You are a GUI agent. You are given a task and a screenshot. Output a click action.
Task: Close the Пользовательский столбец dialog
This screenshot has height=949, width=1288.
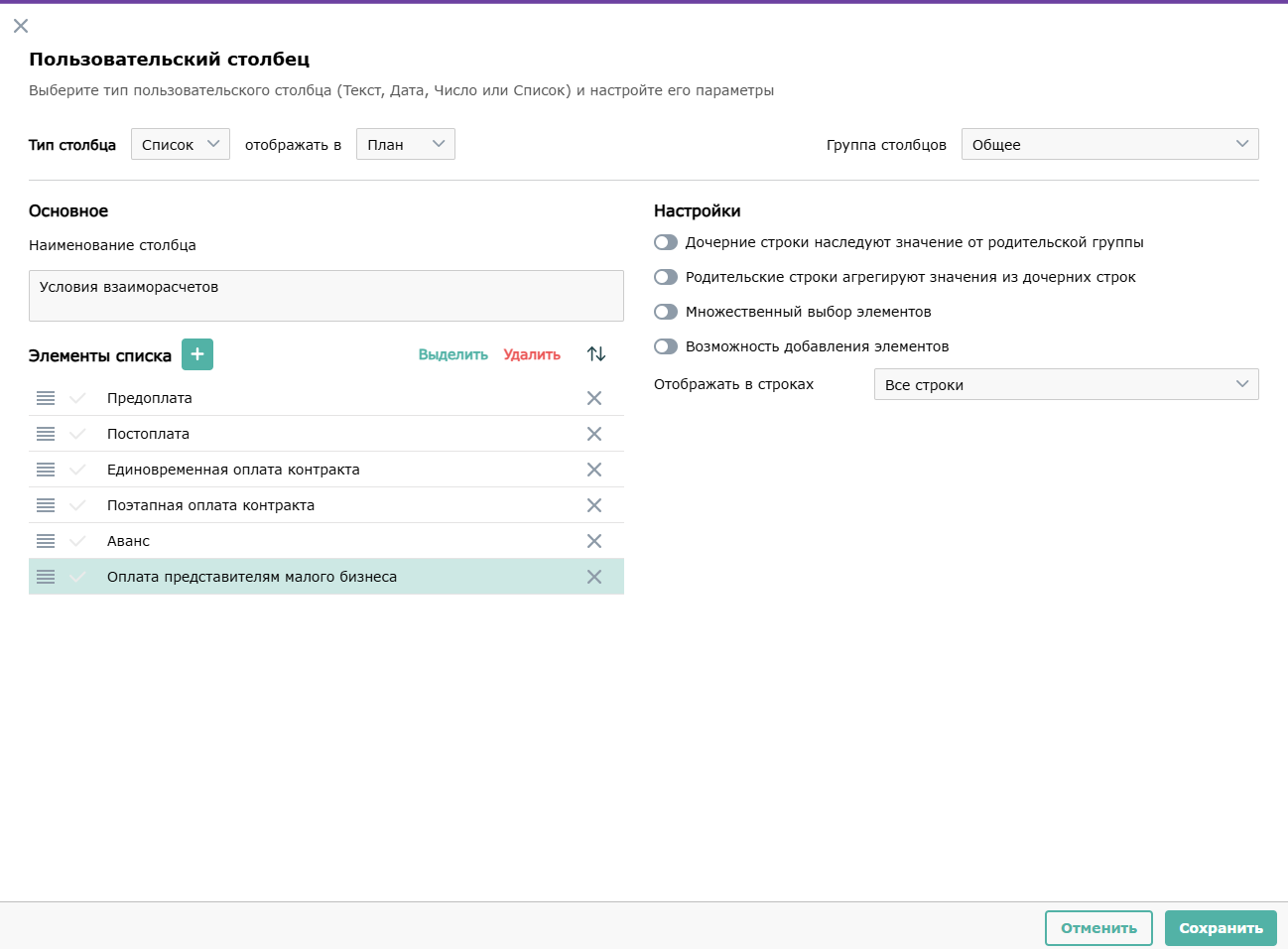(21, 26)
